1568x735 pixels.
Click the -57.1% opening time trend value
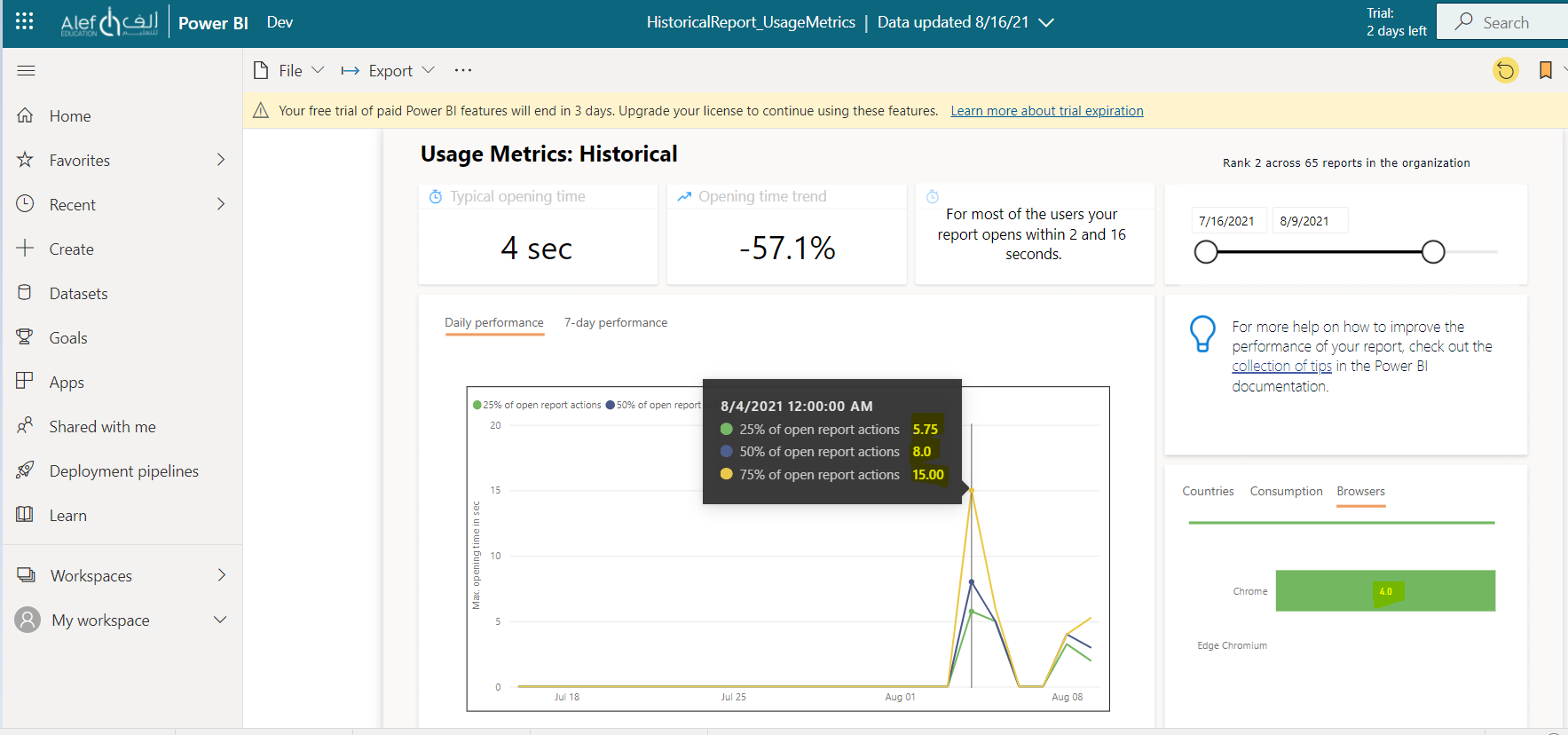[787, 249]
